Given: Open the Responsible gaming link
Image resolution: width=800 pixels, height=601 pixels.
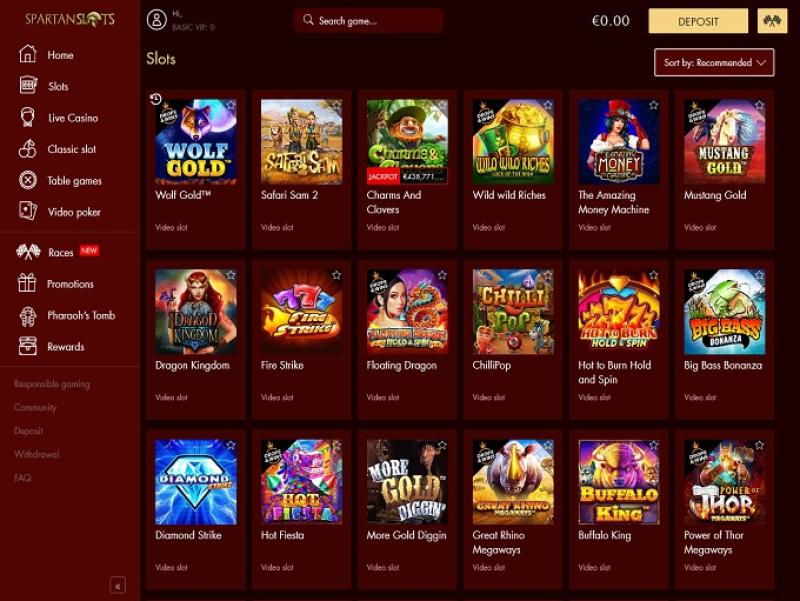Looking at the screenshot, I should pyautogui.click(x=52, y=384).
